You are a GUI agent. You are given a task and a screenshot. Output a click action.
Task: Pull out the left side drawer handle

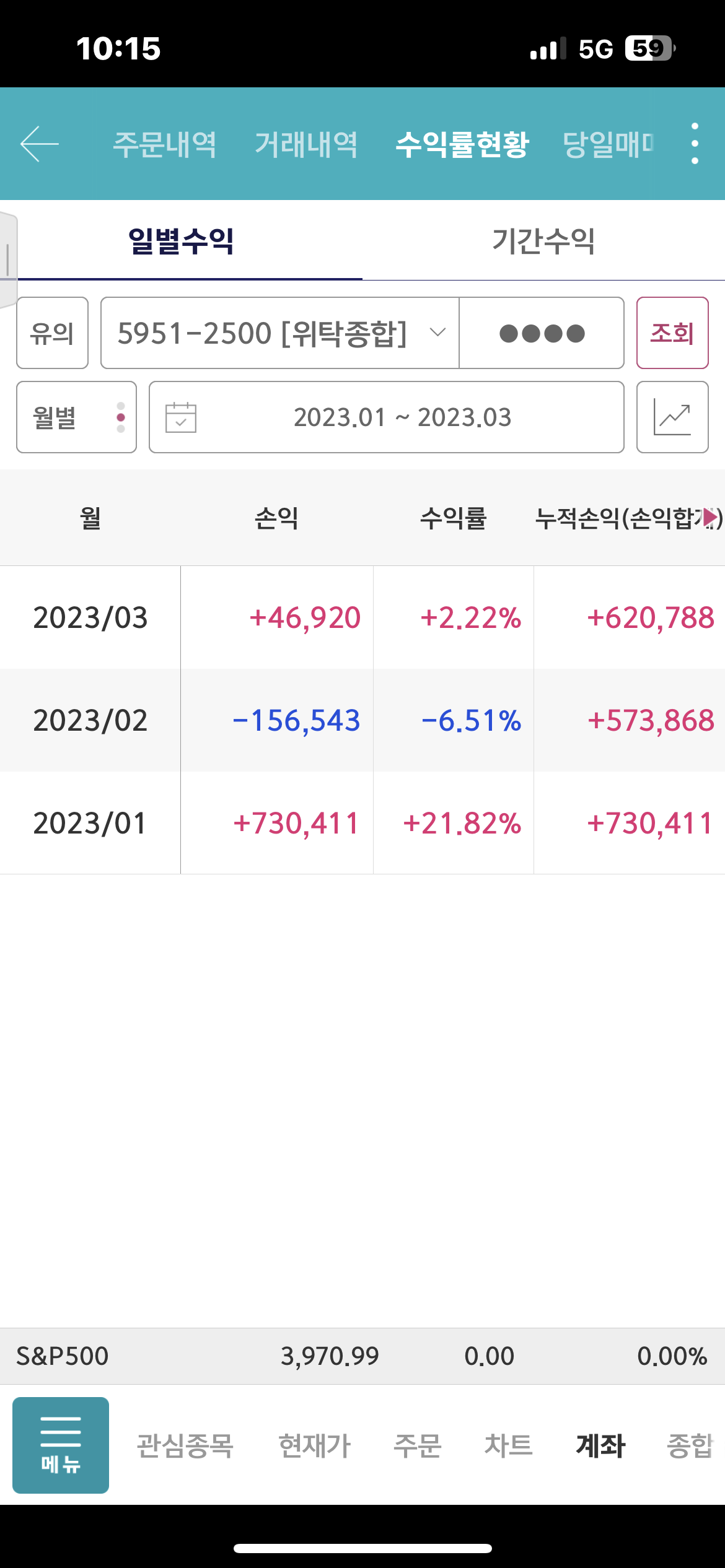tap(8, 259)
